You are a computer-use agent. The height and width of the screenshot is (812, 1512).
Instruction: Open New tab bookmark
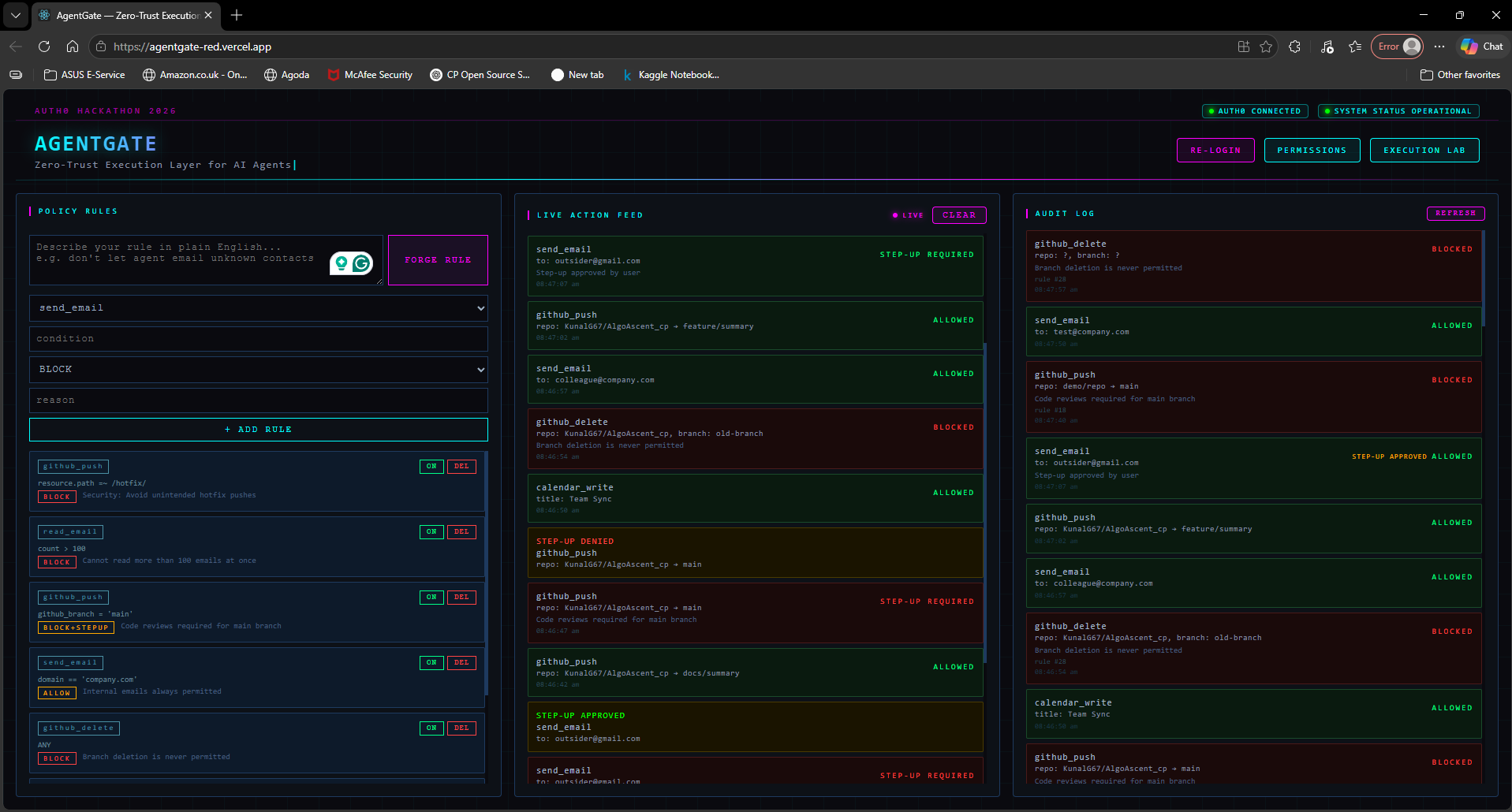pyautogui.click(x=577, y=75)
